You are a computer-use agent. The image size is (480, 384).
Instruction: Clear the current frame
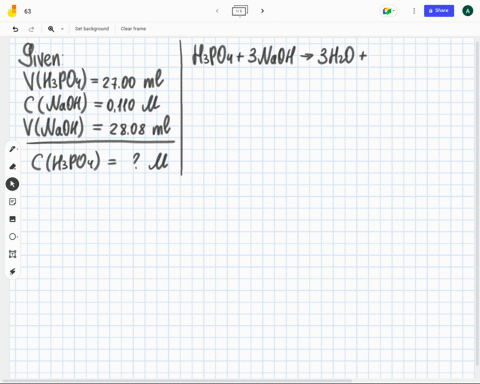point(133,29)
